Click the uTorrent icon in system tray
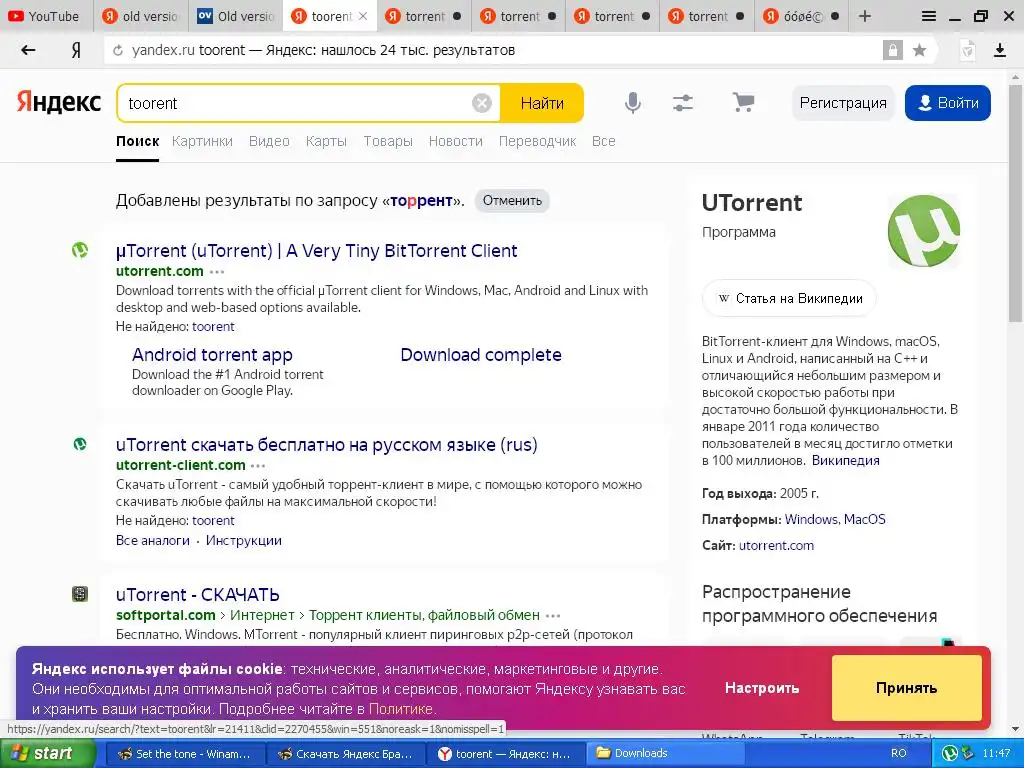 [x=950, y=753]
